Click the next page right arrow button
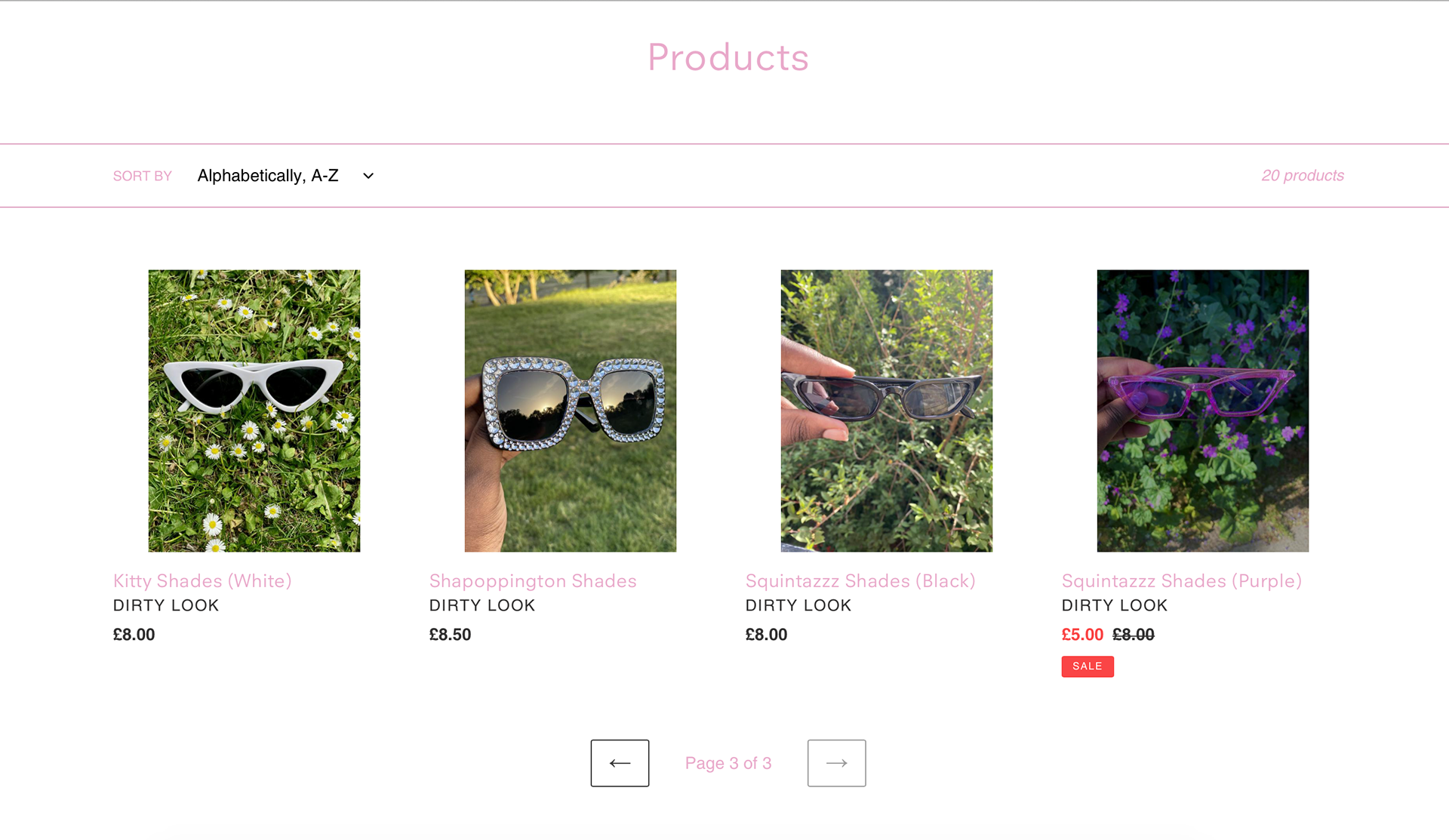Image resolution: width=1449 pixels, height=840 pixels. (836, 763)
